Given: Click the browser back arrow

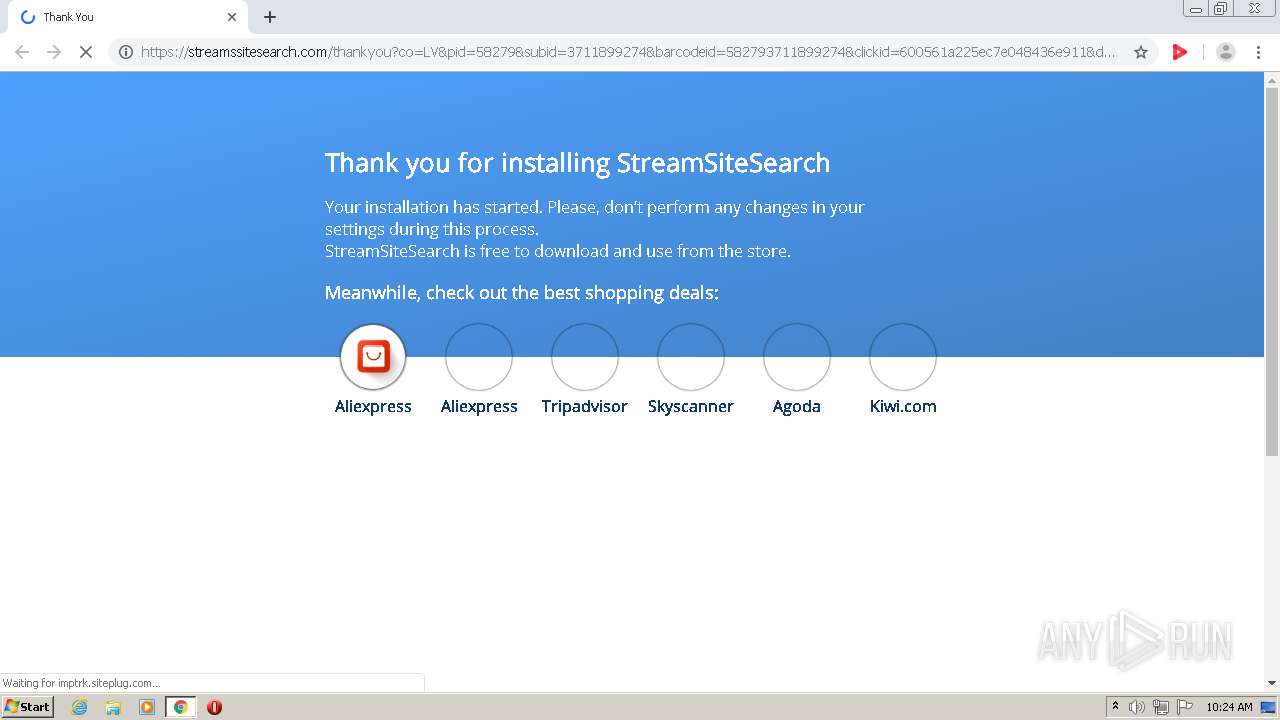Looking at the screenshot, I should (x=22, y=52).
